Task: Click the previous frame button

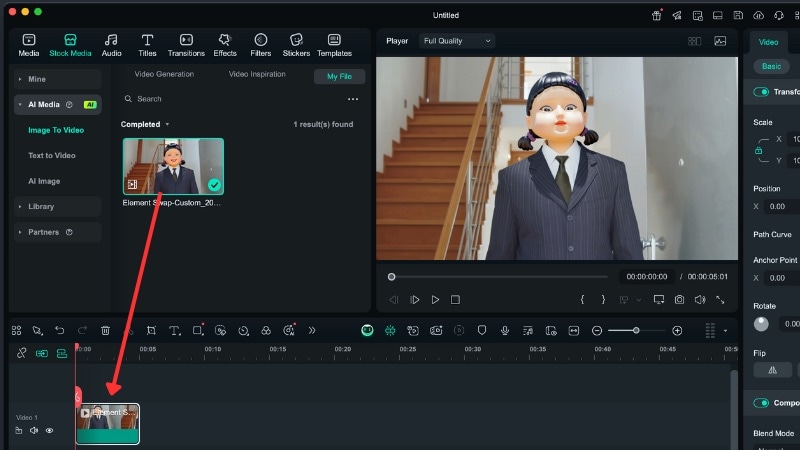Action: click(393, 300)
